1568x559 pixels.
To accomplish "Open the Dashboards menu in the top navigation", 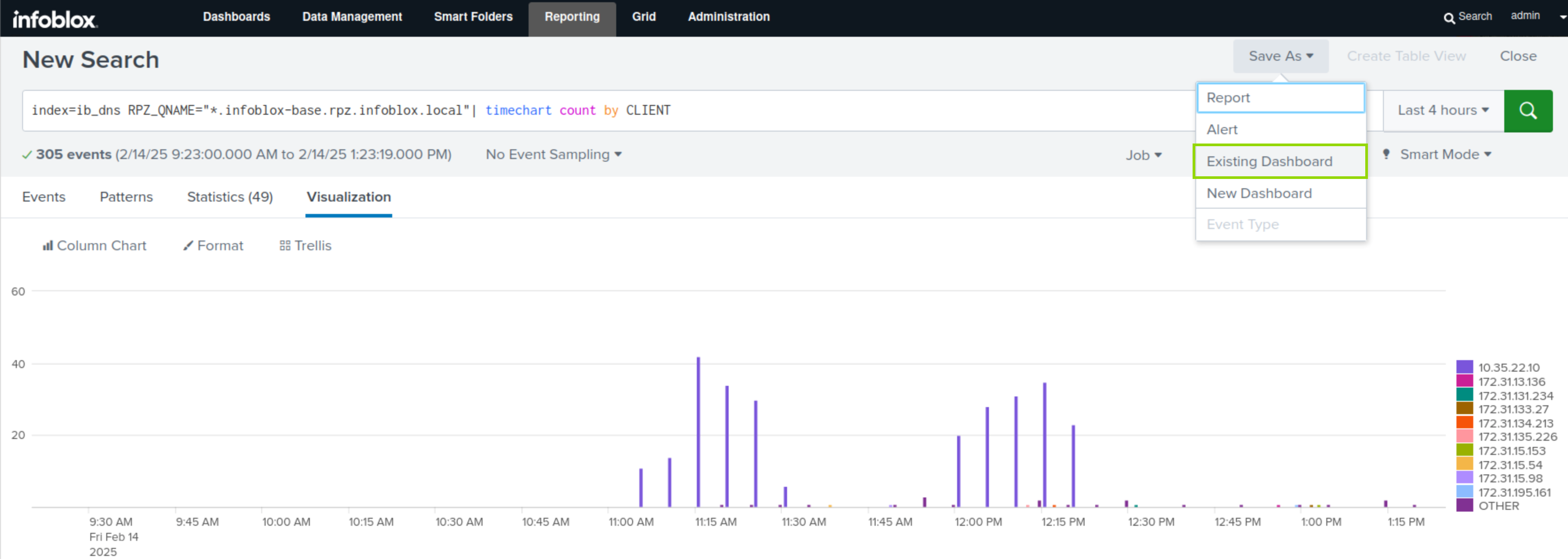I will click(236, 17).
